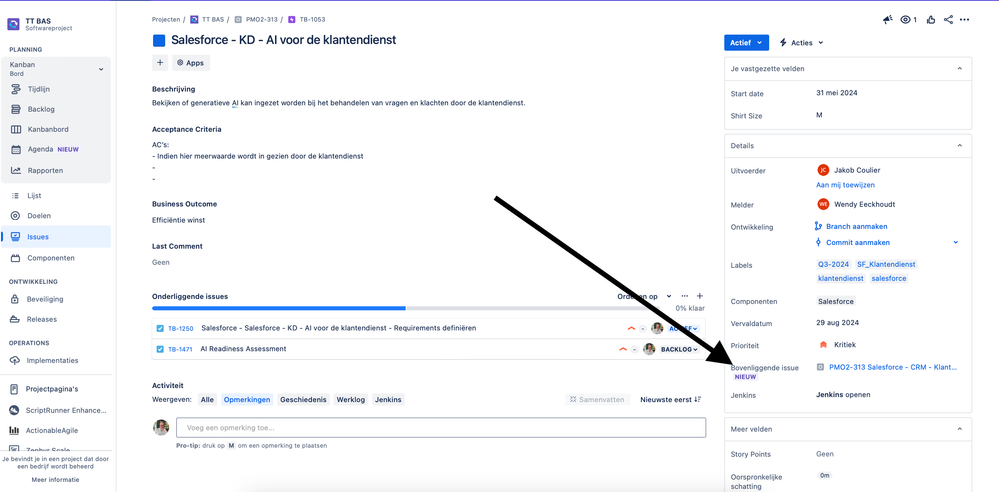
Task: Open child issue TB-1471
Action: pyautogui.click(x=180, y=349)
